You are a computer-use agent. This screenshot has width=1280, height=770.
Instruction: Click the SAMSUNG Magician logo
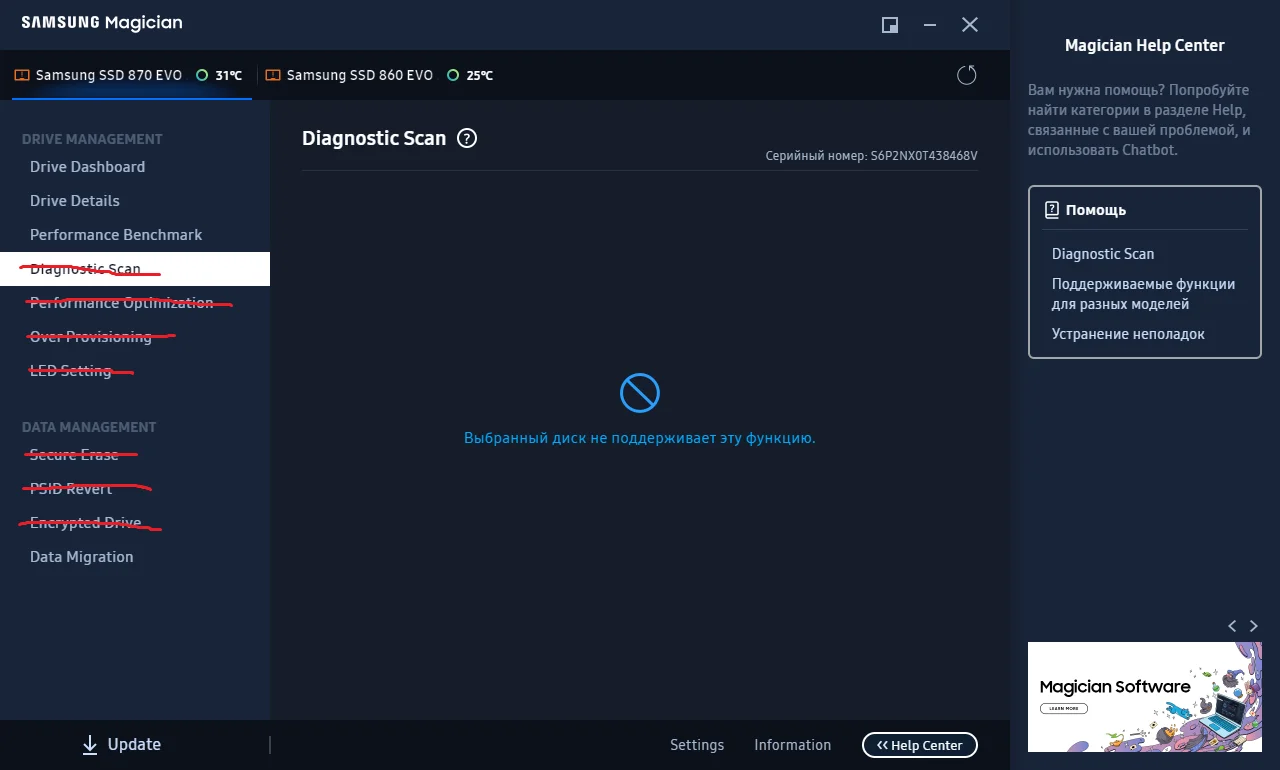pyautogui.click(x=102, y=23)
